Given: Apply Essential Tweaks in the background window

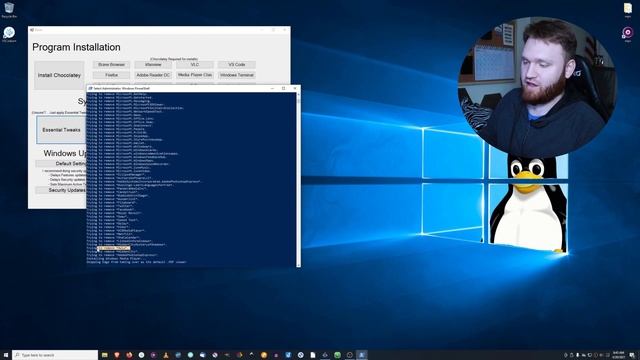Looking at the screenshot, I should pos(61,130).
